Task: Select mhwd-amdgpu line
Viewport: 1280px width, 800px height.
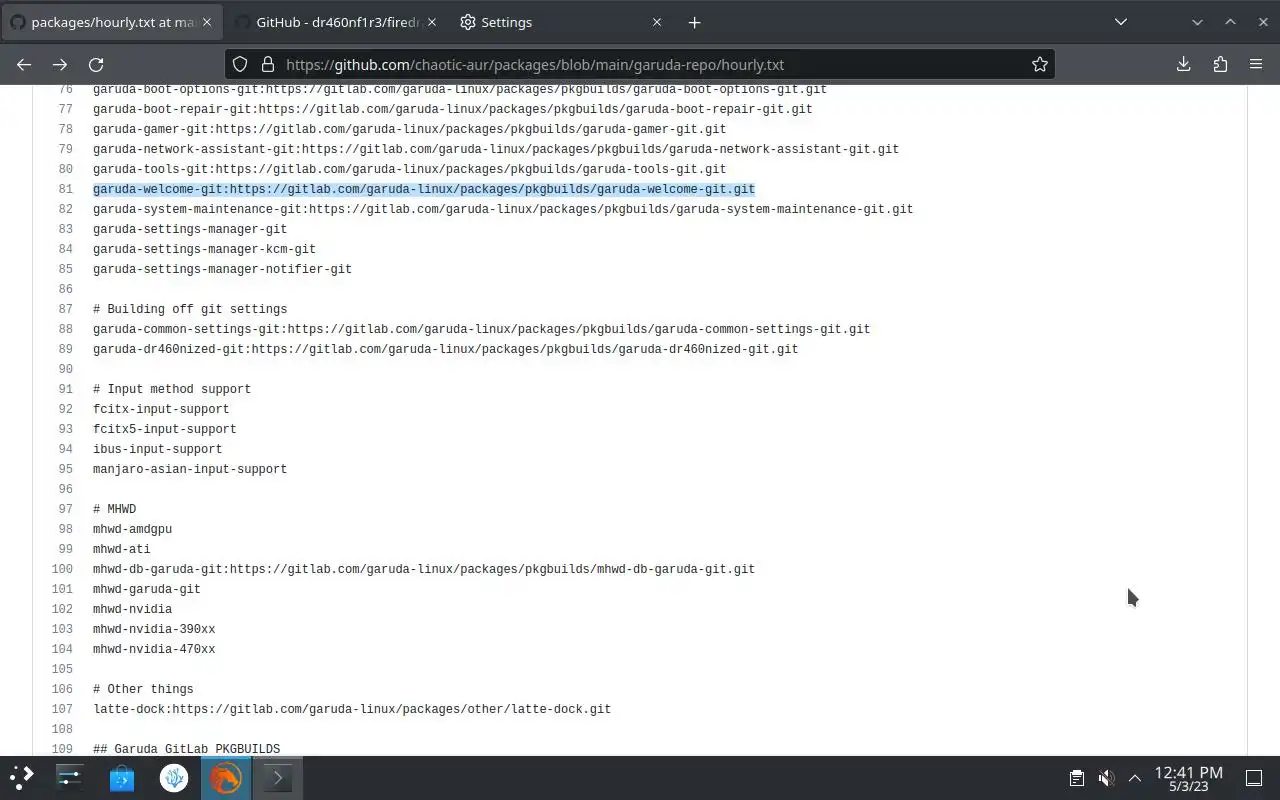Action: click(x=133, y=529)
